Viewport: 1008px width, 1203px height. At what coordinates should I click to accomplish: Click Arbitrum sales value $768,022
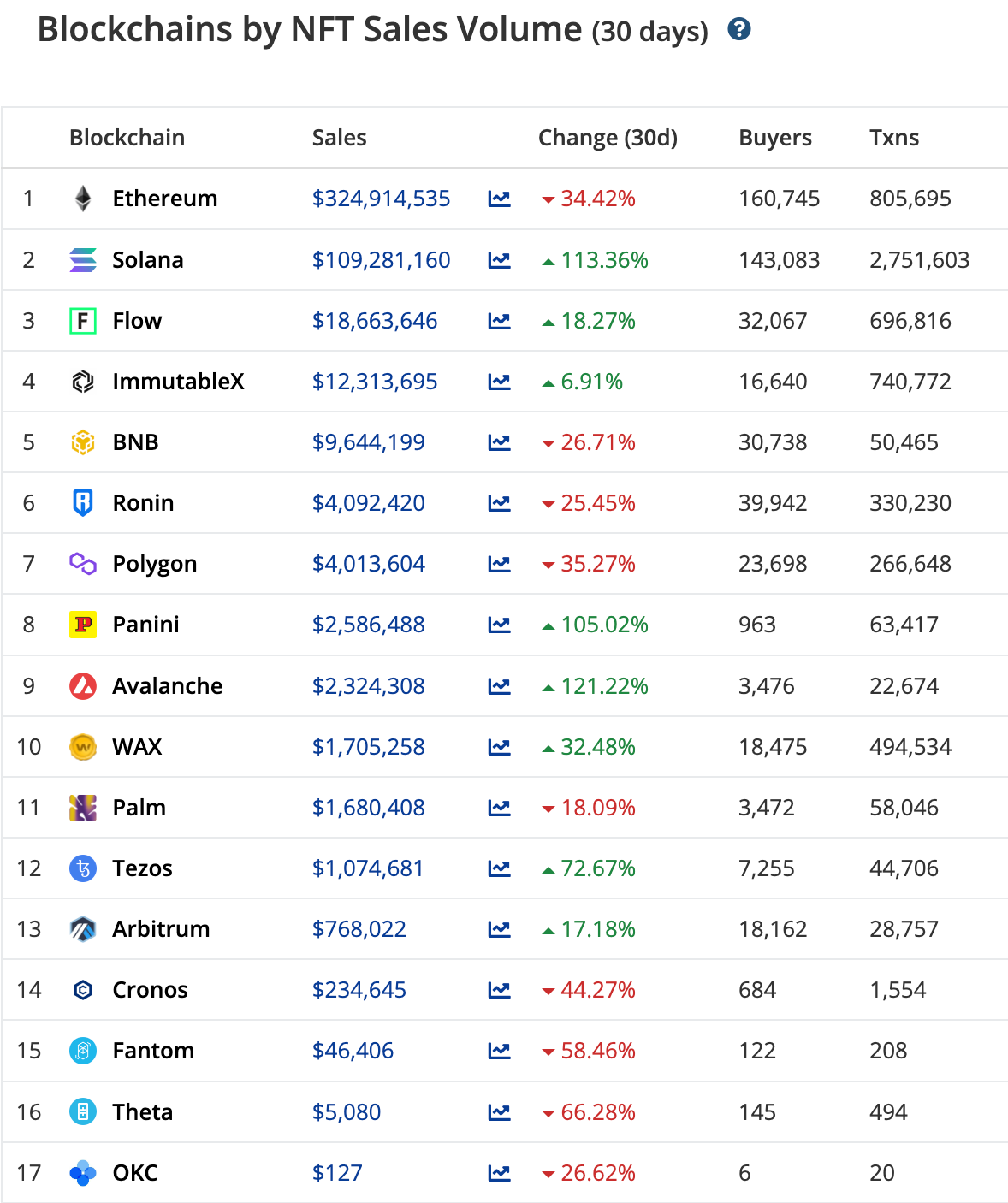(359, 929)
